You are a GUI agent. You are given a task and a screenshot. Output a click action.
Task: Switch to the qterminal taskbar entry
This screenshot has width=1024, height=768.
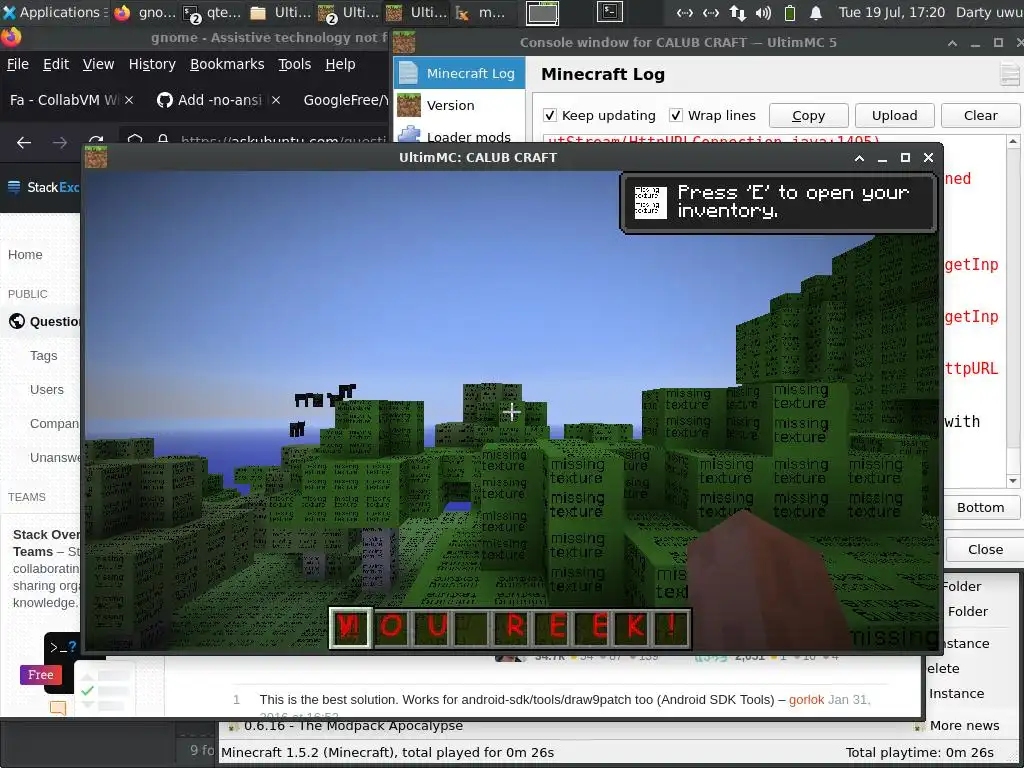click(x=212, y=12)
